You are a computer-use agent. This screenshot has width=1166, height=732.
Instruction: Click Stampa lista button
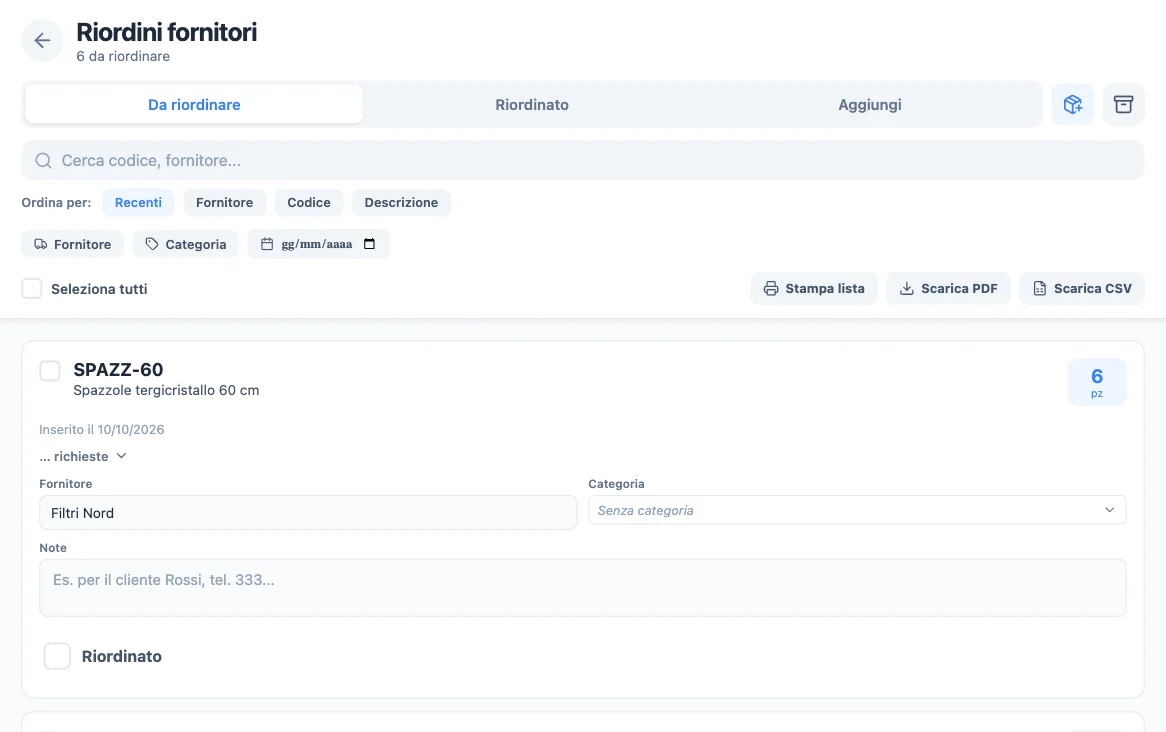pos(814,289)
